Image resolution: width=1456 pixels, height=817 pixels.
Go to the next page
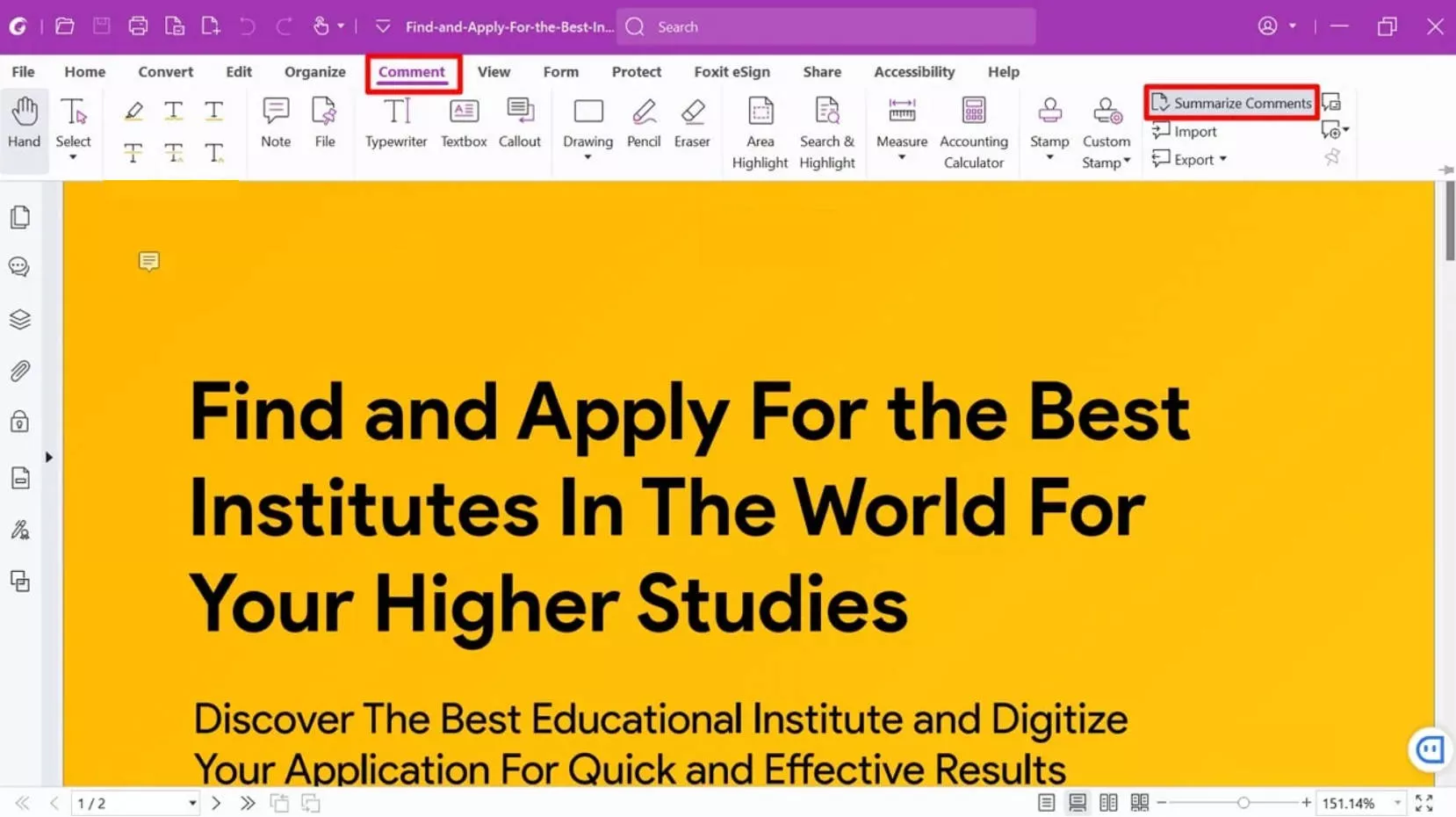[216, 803]
